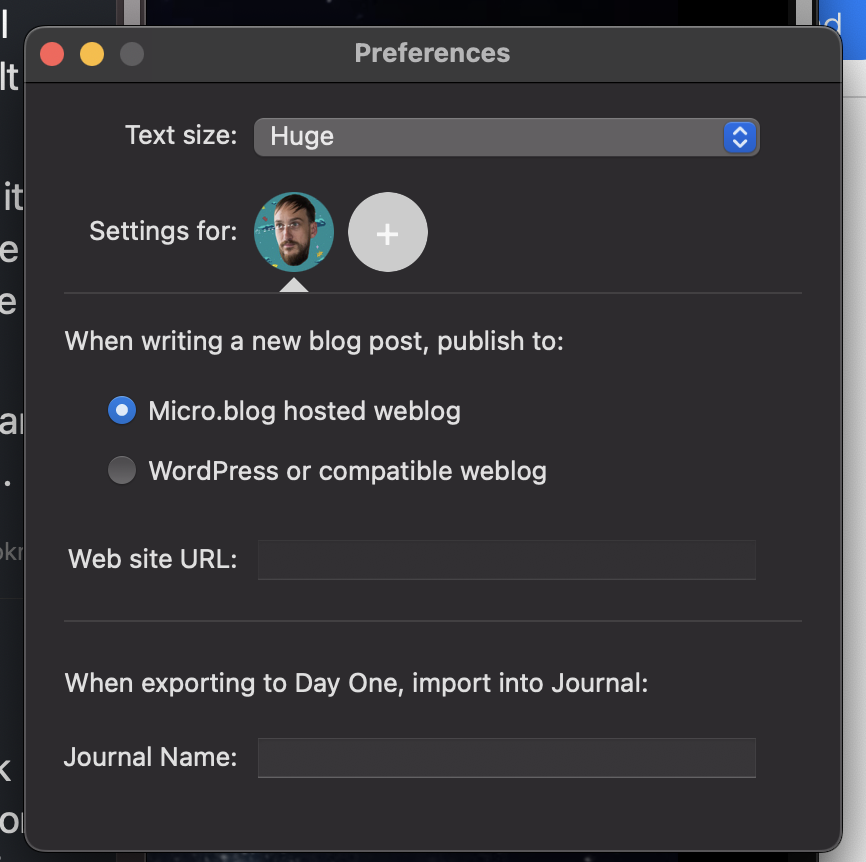
Task: Click the "Text size:" label
Action: point(181,136)
